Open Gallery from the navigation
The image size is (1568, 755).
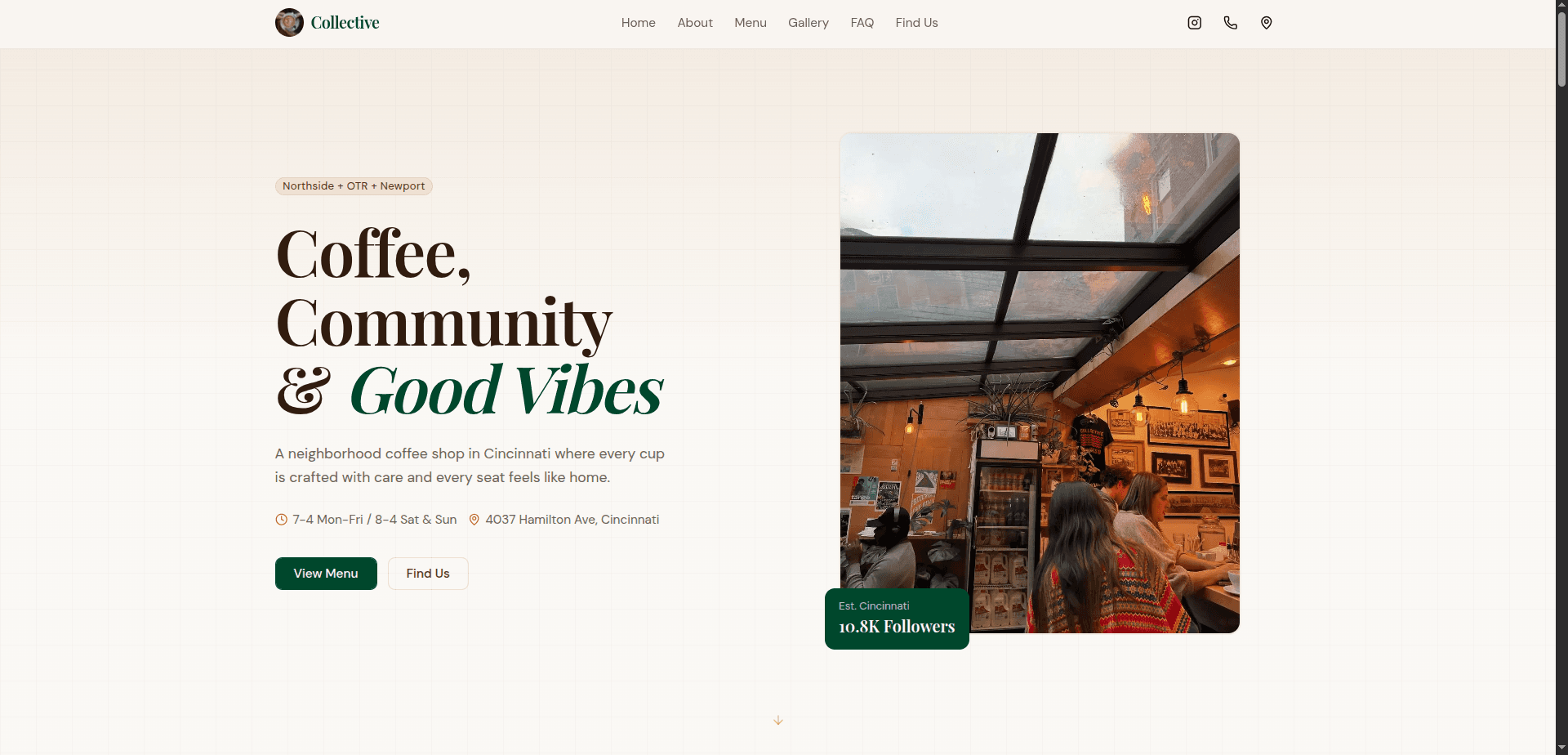[808, 23]
